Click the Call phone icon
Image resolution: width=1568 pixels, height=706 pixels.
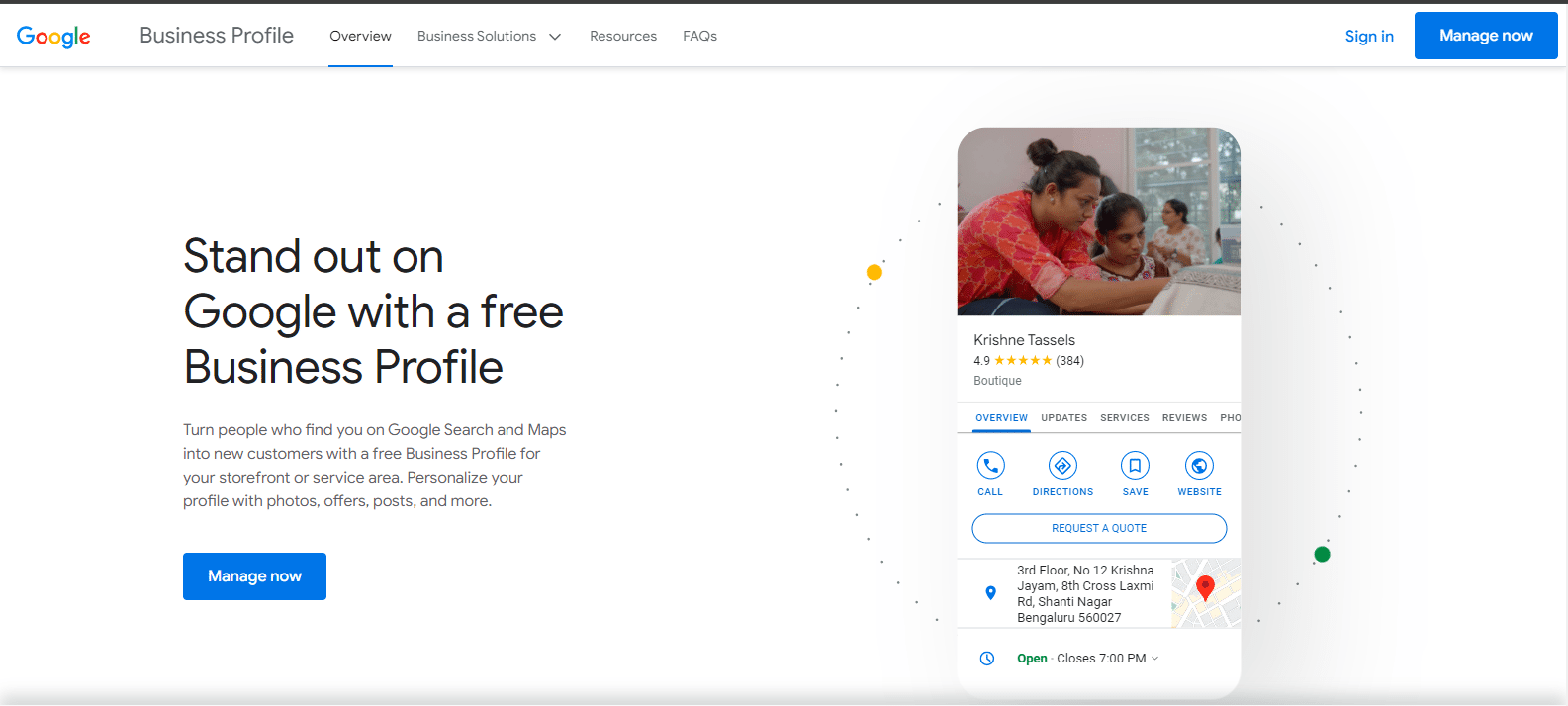point(990,465)
